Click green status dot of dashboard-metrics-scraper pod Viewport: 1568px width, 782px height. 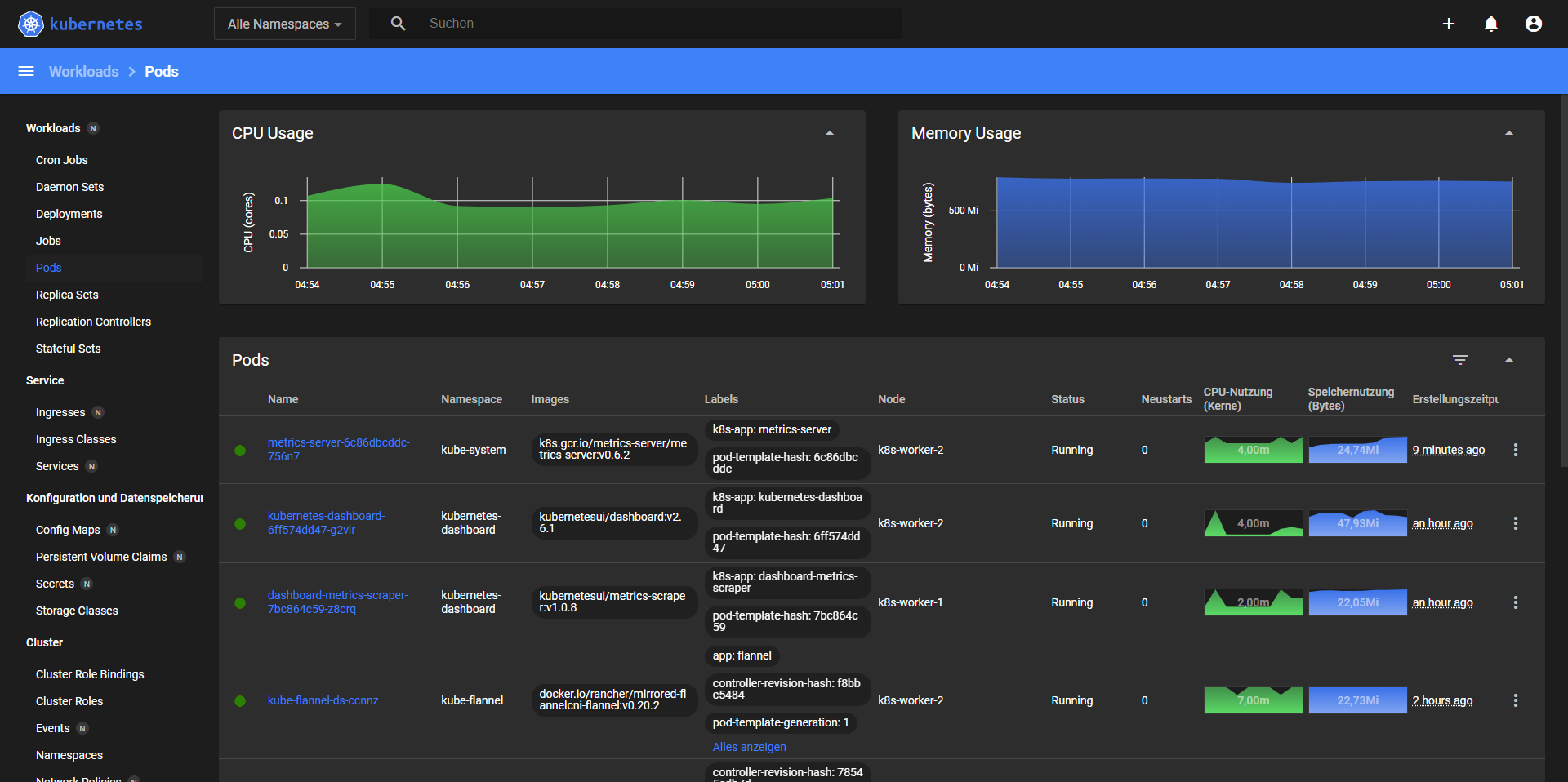(x=240, y=603)
